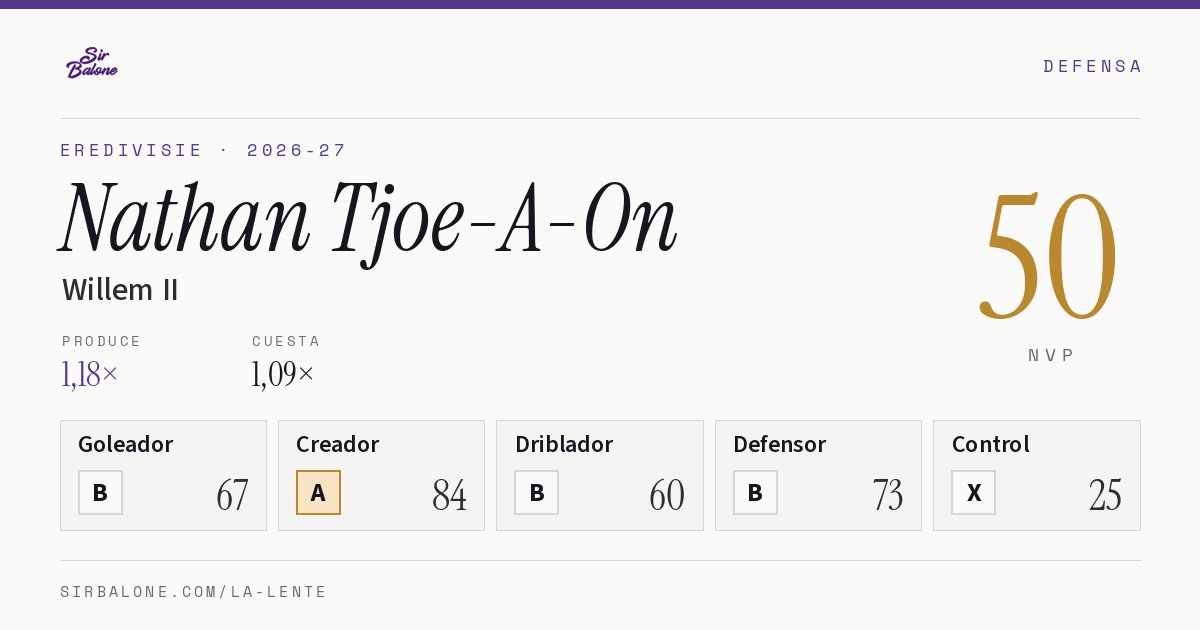Select the 1,09× cuesta value
This screenshot has height=630, width=1200.
pyautogui.click(x=283, y=374)
